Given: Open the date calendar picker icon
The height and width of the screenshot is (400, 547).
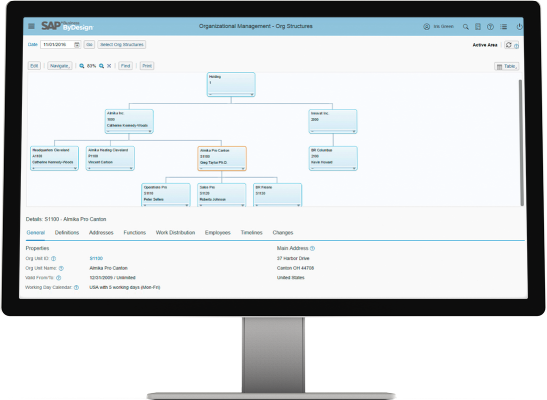Looking at the screenshot, I should click(x=77, y=45).
